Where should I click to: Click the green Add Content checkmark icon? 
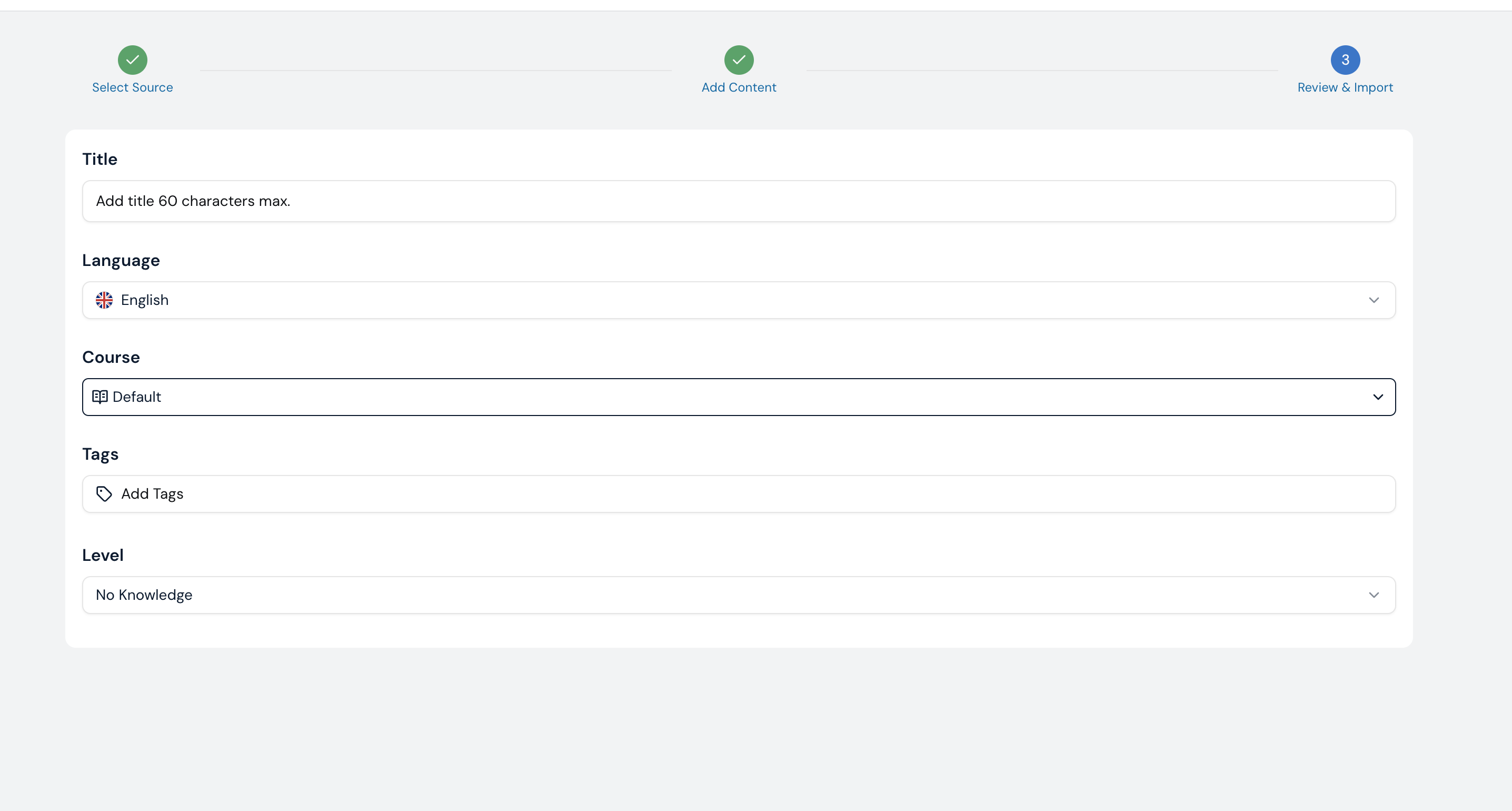pyautogui.click(x=739, y=60)
